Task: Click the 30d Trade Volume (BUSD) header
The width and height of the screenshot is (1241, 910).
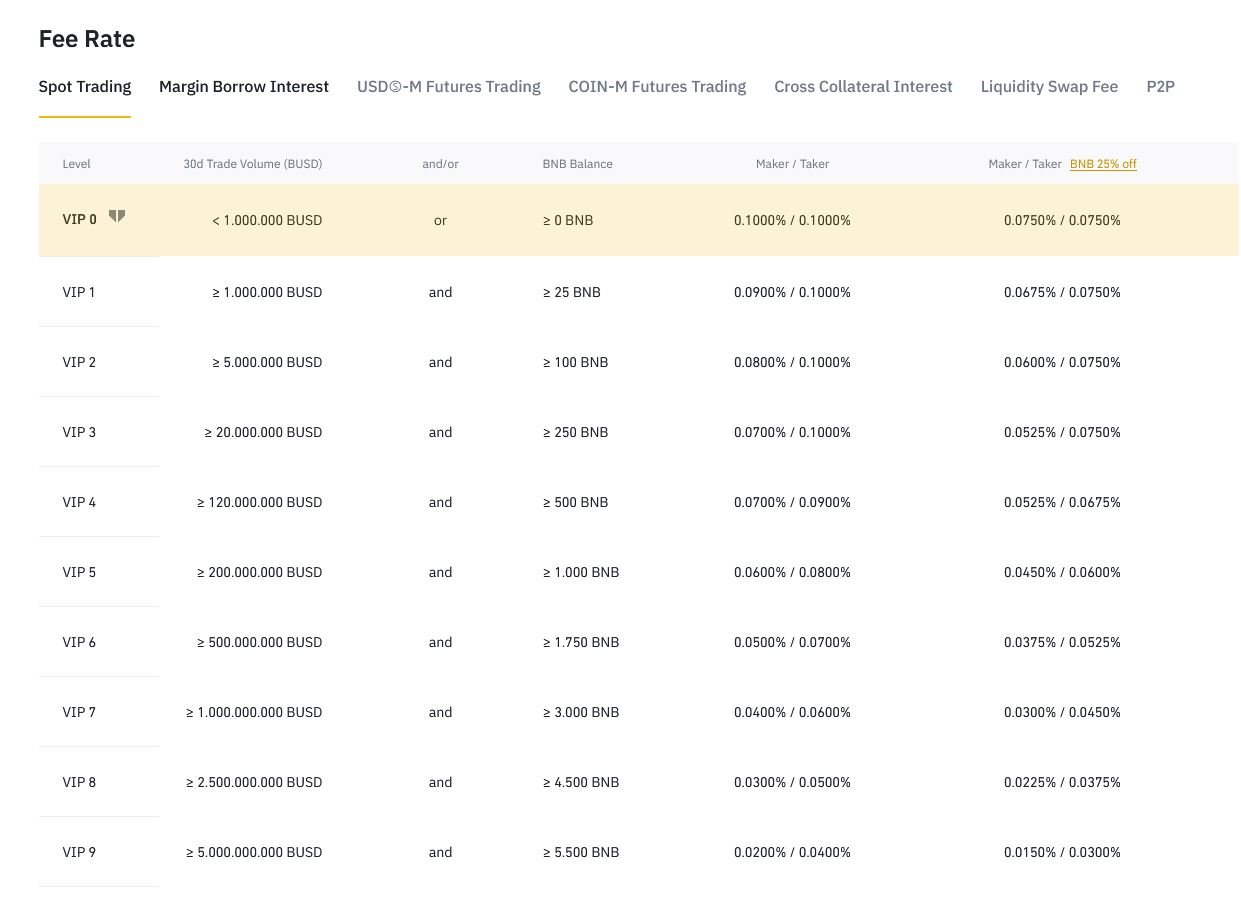Action: [x=253, y=164]
